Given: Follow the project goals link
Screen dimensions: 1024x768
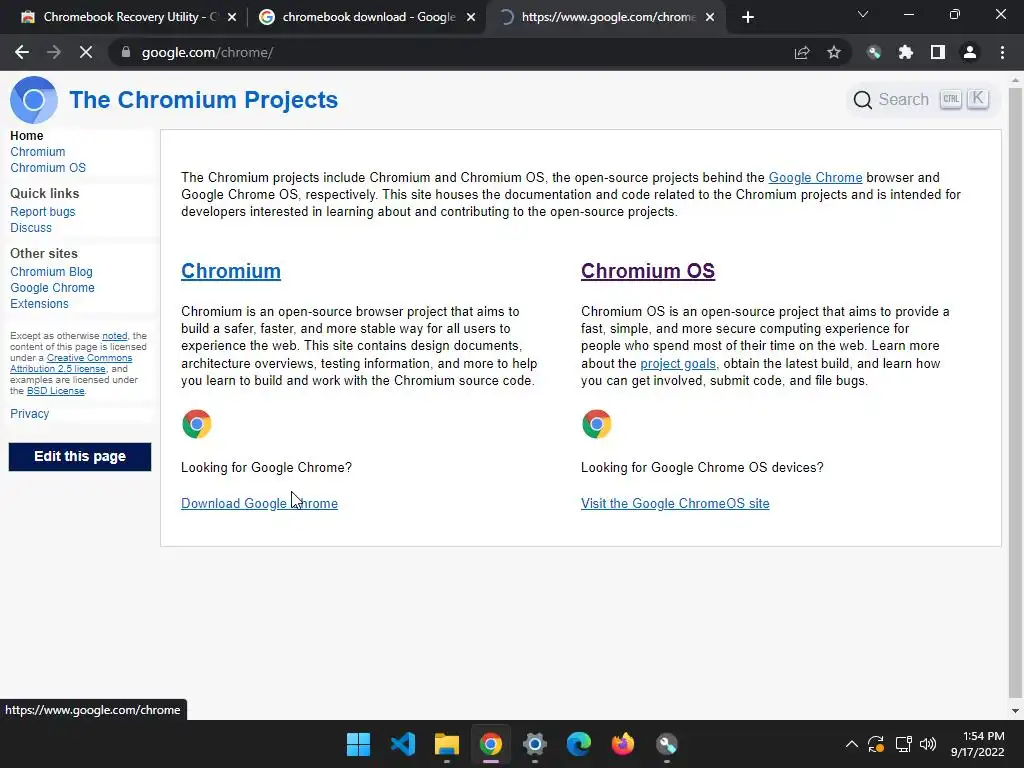Looking at the screenshot, I should coord(678,364).
